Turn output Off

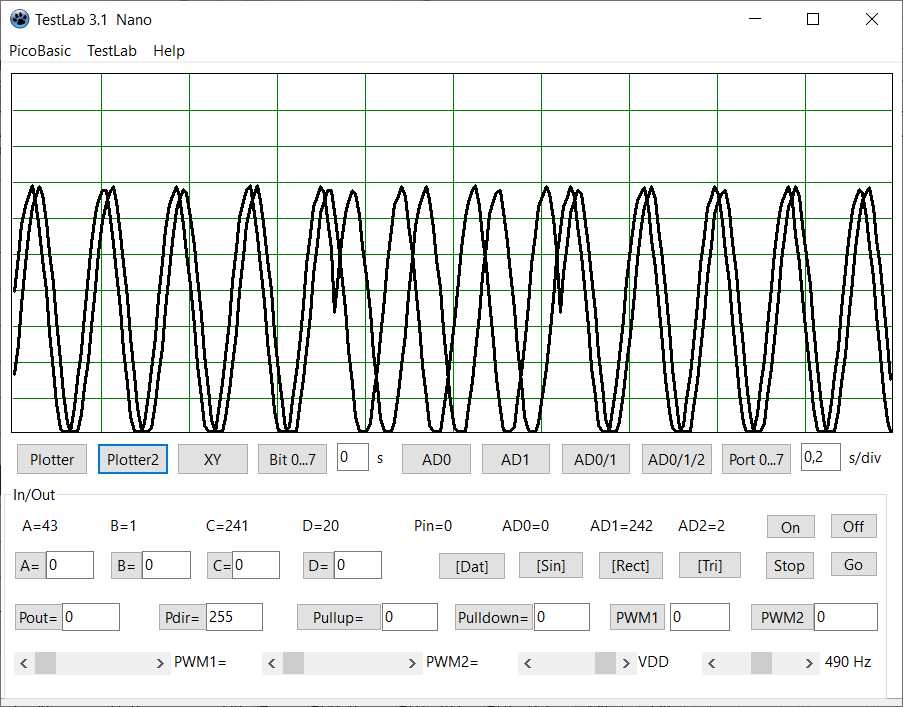tap(853, 526)
